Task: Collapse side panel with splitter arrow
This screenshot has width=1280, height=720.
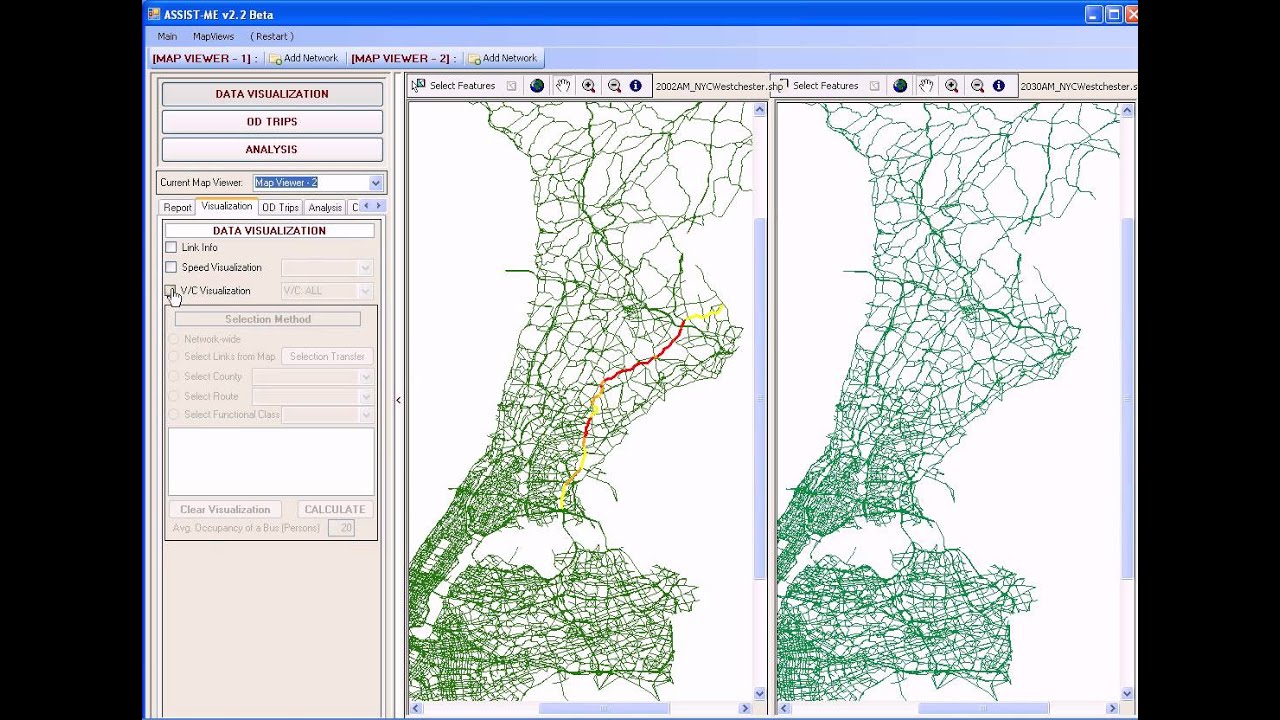Action: pos(398,400)
